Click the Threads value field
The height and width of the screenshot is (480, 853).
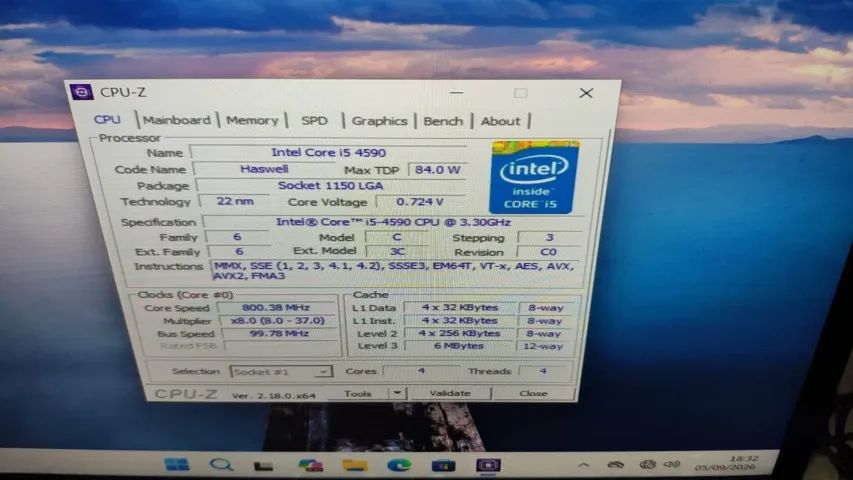coord(543,371)
